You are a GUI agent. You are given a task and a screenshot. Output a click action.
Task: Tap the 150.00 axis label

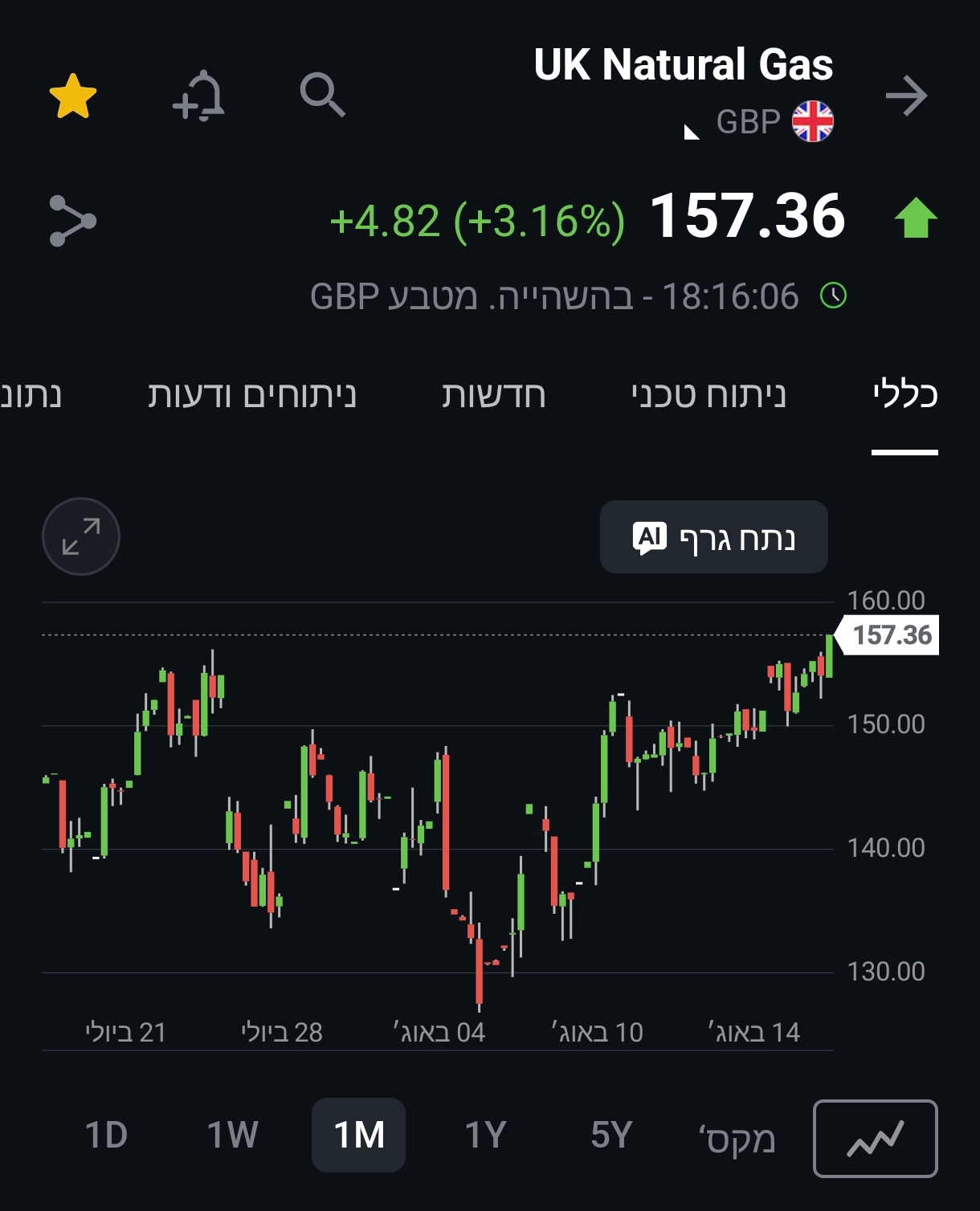pos(886,724)
